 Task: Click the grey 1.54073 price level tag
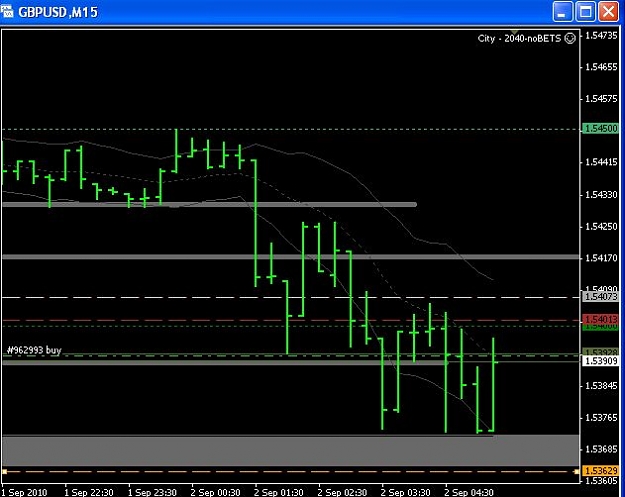coord(600,297)
